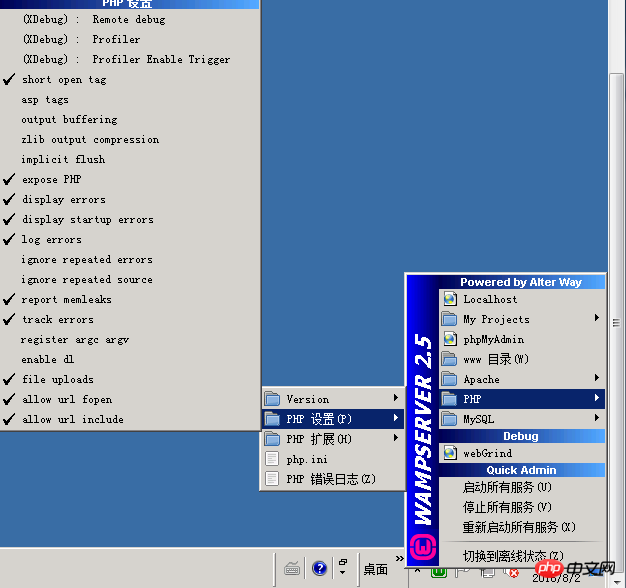Choose implicit flush entry

(130, 159)
